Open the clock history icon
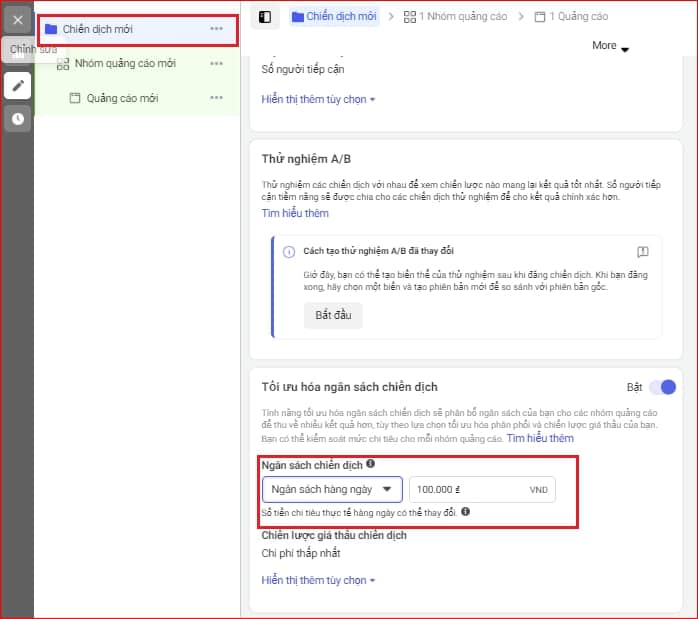Viewport: 698px width, 619px height. coord(17,119)
